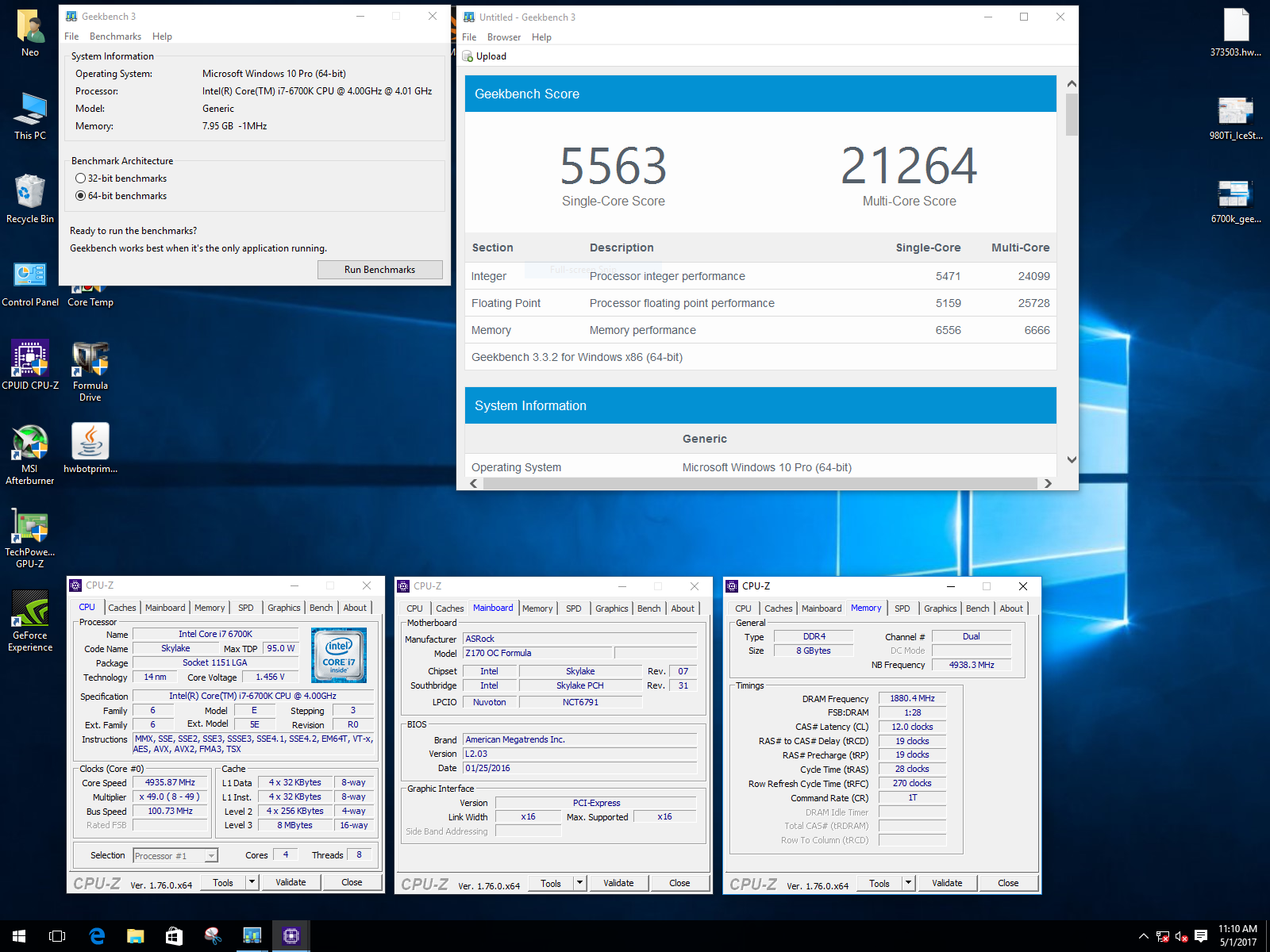The image size is (1270, 952).
Task: Click Validate in CPU-Z Memory window
Action: point(947,883)
